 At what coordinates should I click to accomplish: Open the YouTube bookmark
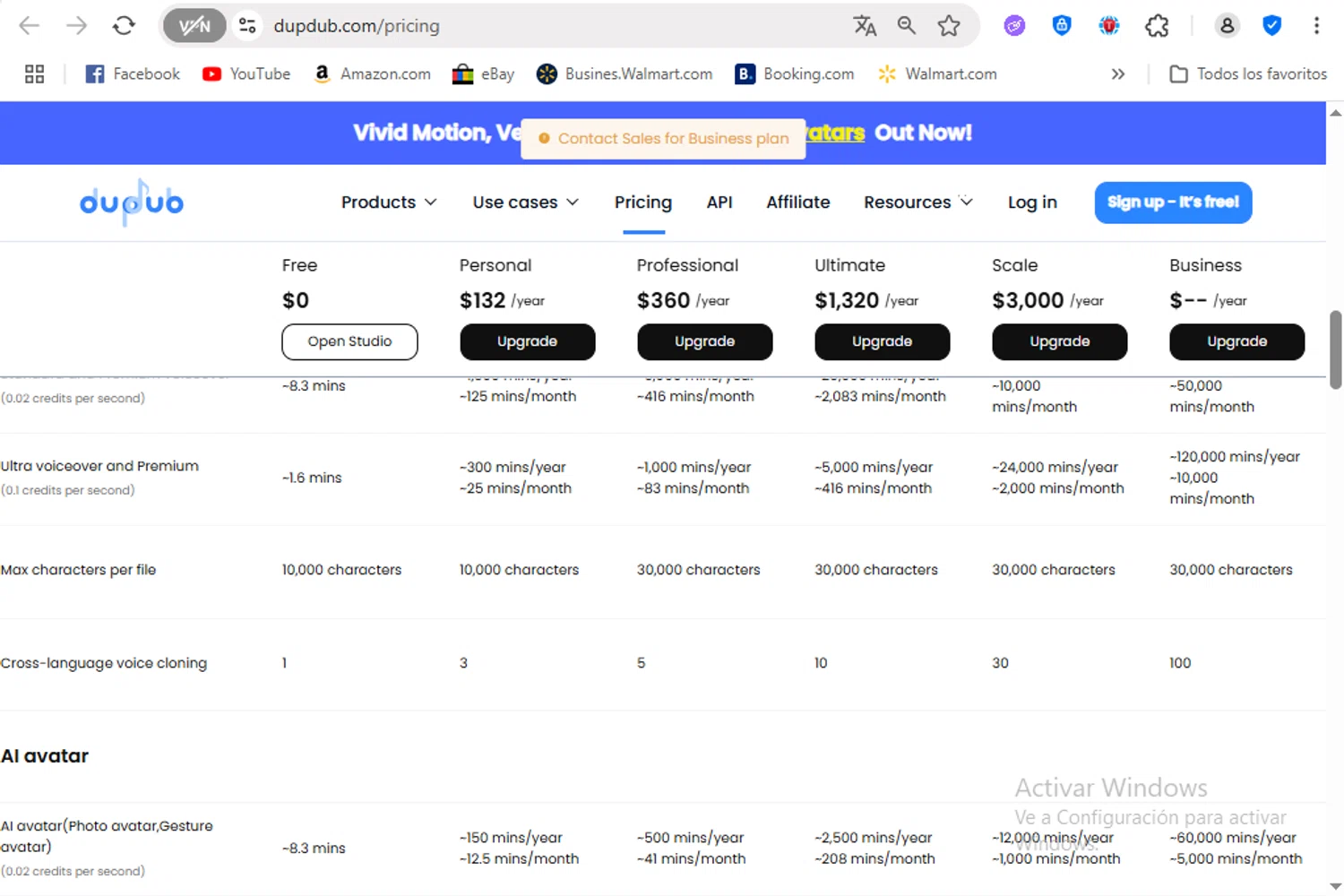[246, 74]
